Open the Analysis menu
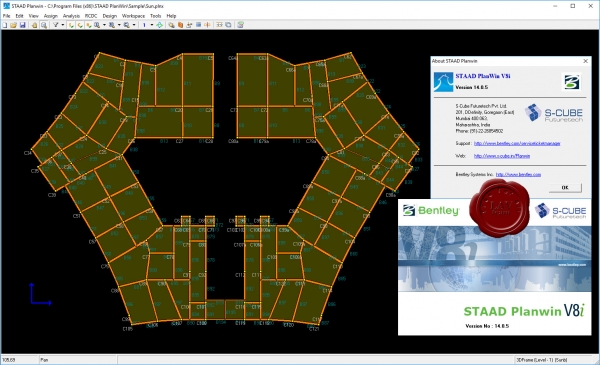Screen dimensions: 600x365 pyautogui.click(x=71, y=16)
